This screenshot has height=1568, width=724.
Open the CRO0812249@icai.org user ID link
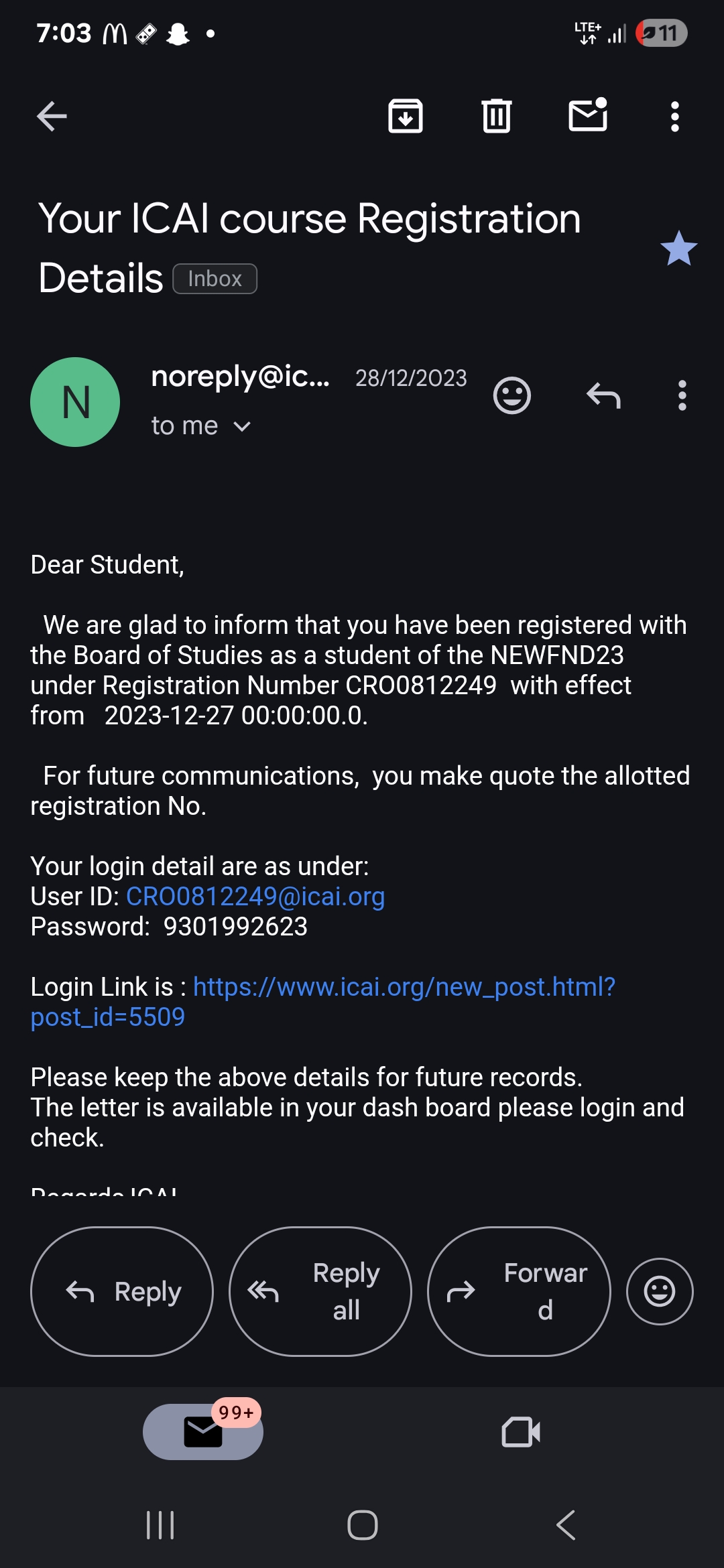(255, 897)
